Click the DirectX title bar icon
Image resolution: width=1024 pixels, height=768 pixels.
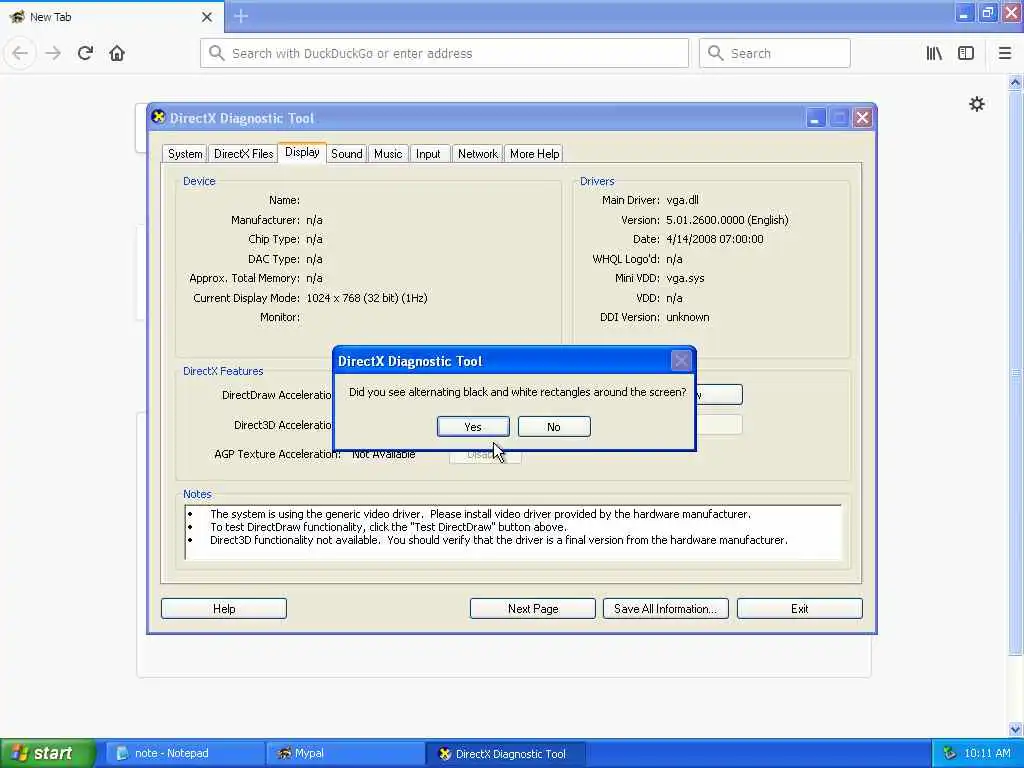158,117
